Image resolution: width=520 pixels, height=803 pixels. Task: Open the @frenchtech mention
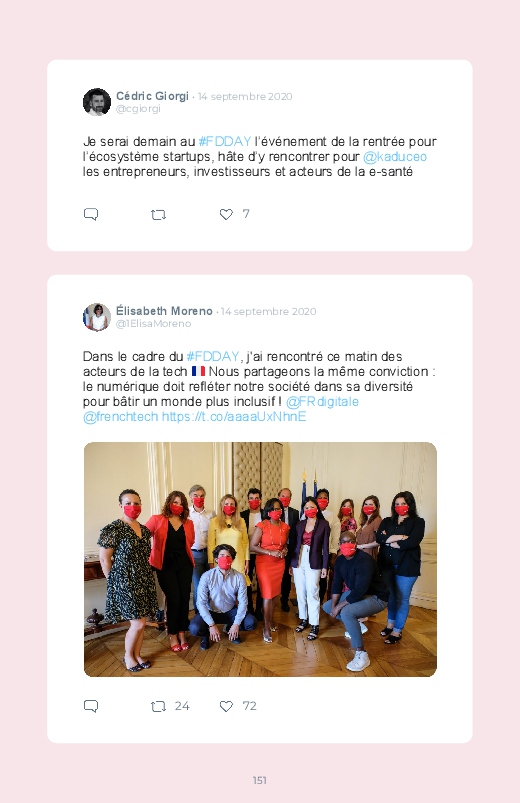[x=120, y=417]
